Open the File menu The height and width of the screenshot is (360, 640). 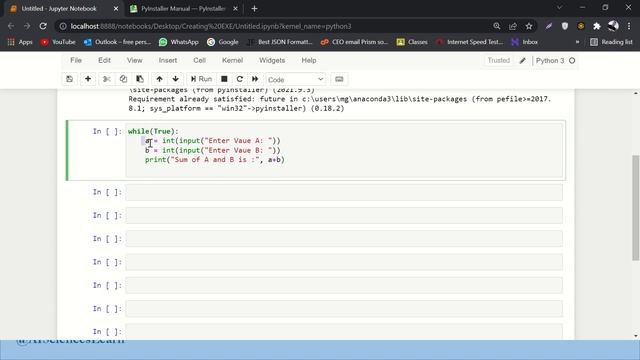tap(76, 60)
